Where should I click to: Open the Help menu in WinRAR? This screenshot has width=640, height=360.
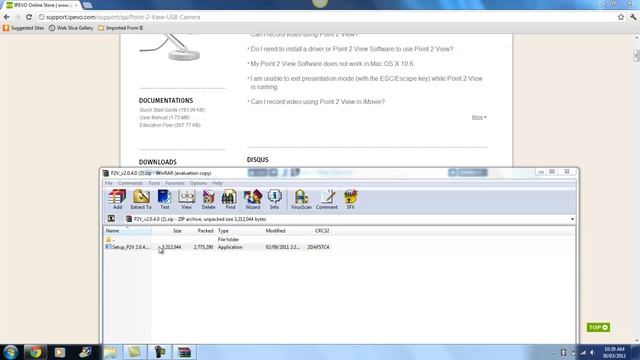217,183
